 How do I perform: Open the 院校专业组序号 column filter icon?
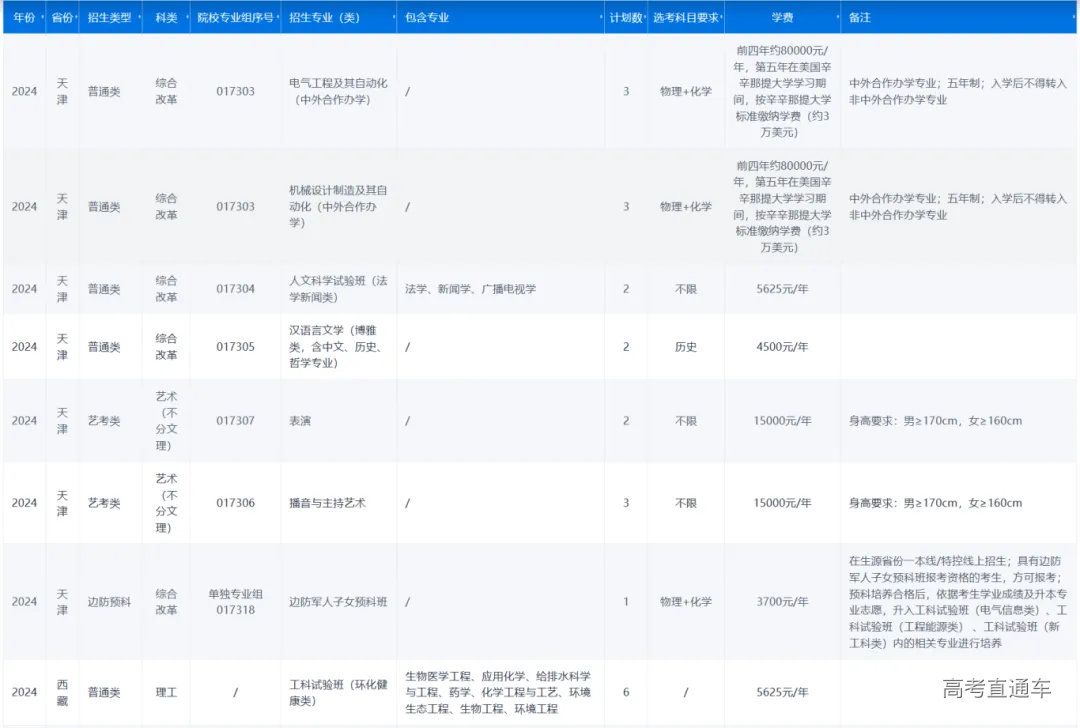[278, 17]
